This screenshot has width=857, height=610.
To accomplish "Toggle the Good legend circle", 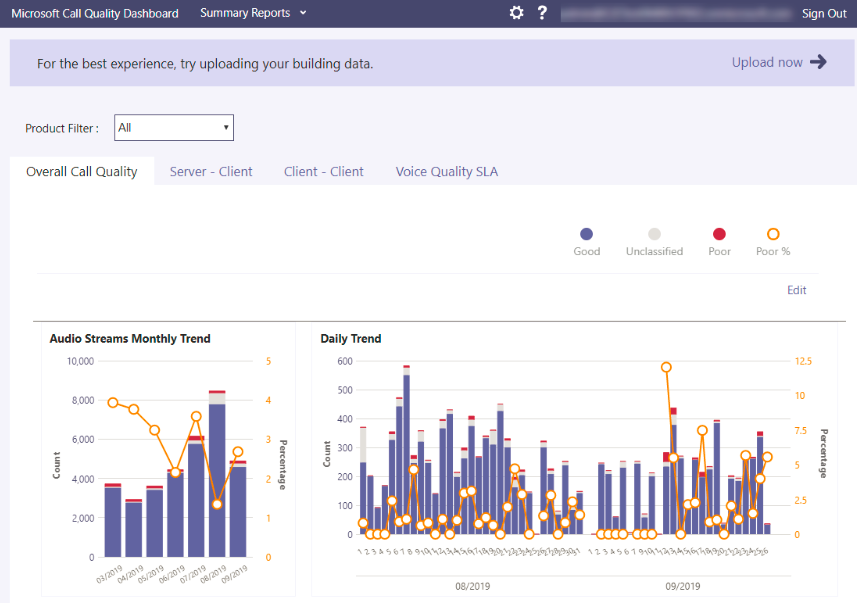I will 586,234.
